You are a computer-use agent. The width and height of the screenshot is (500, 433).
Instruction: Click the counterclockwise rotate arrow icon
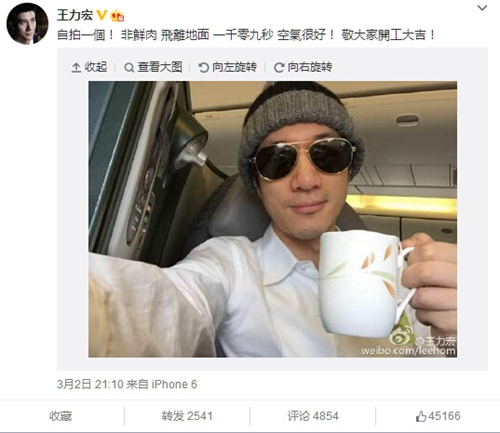[x=203, y=68]
